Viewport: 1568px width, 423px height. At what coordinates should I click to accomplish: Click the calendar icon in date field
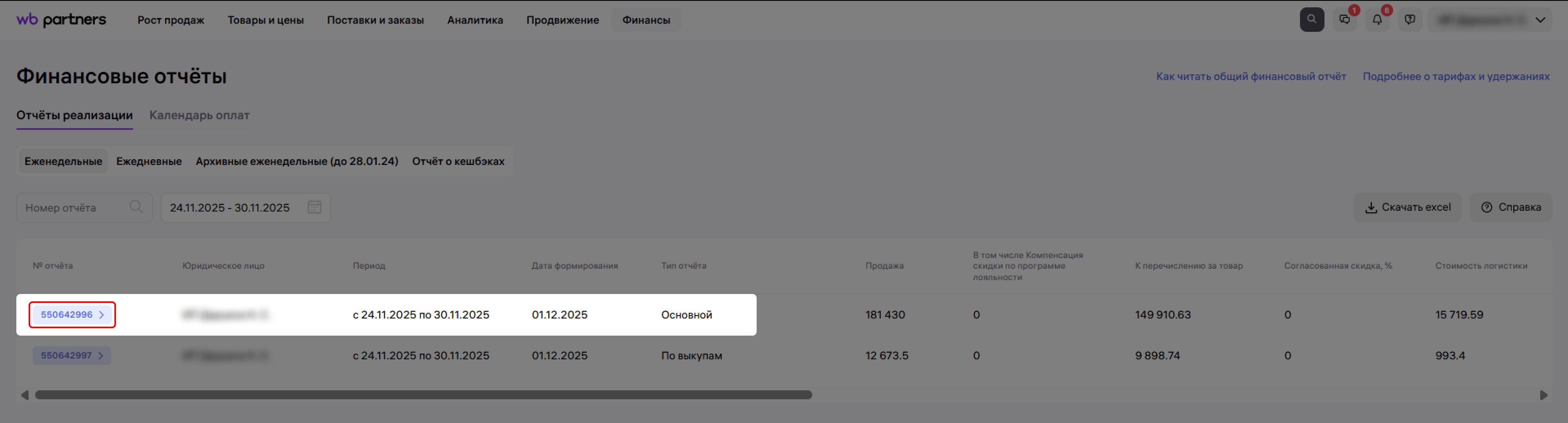coord(314,207)
